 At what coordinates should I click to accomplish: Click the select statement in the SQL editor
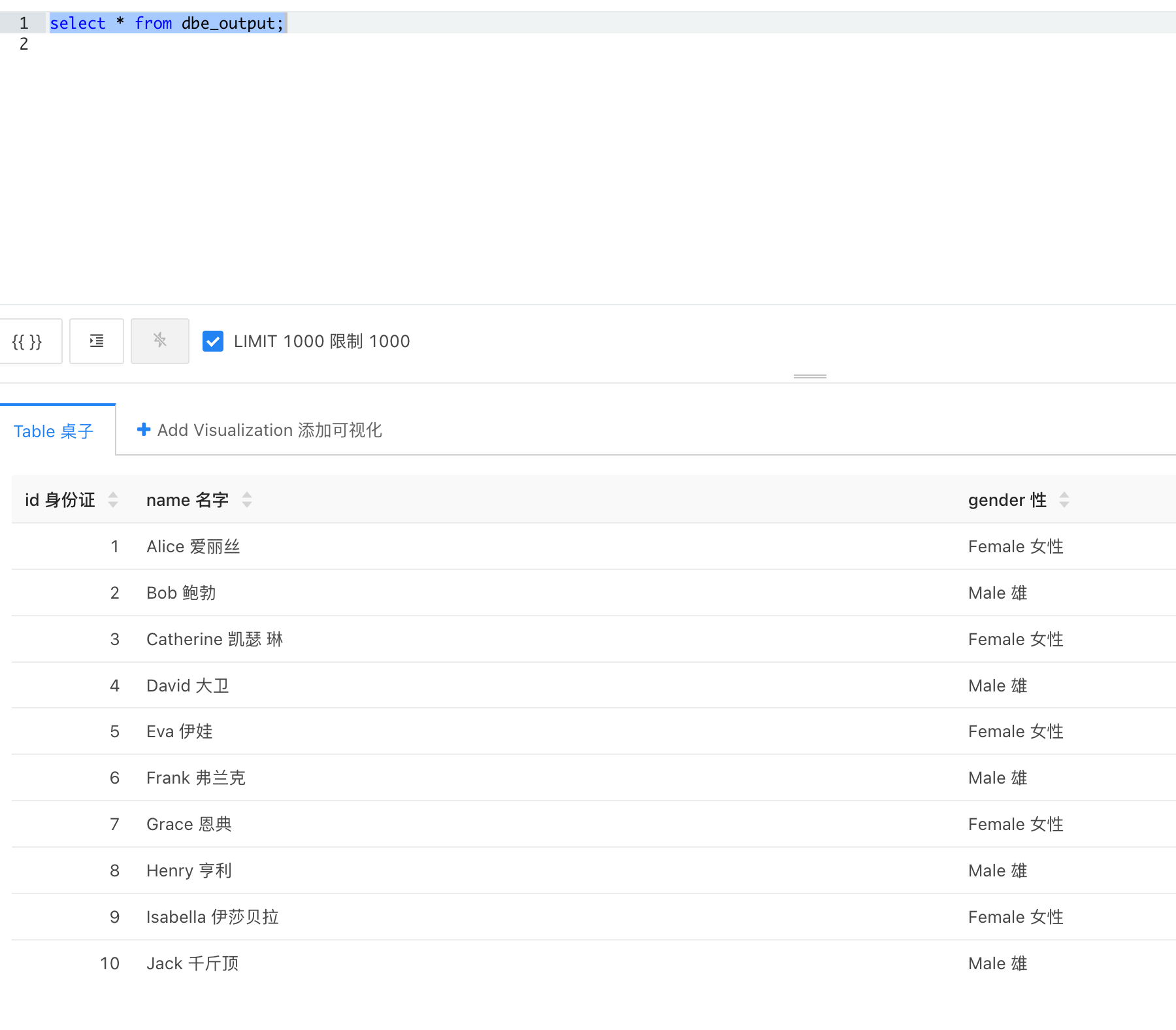pos(167,24)
